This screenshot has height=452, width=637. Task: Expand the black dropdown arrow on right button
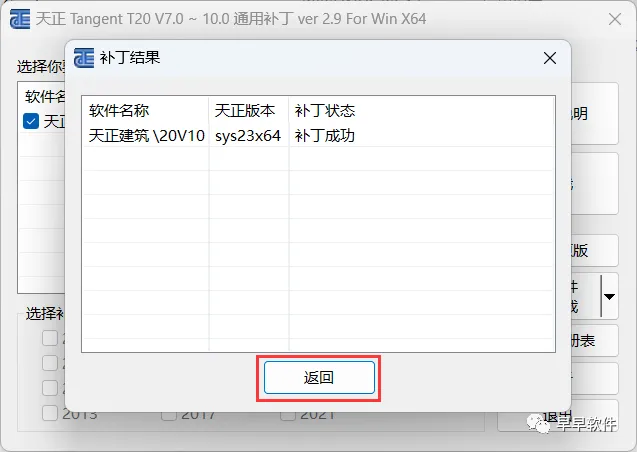pyautogui.click(x=609, y=296)
